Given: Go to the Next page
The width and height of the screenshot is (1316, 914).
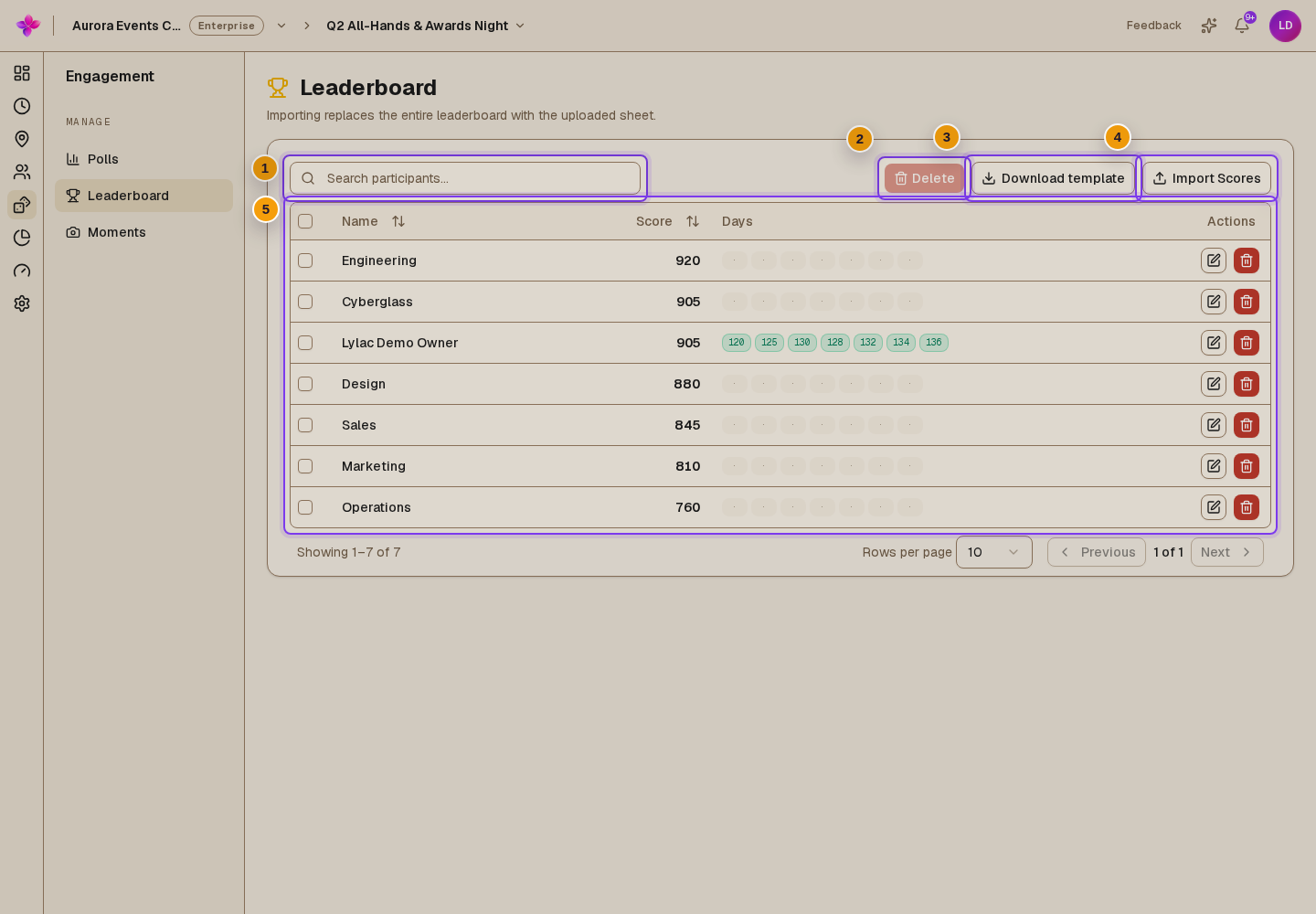Looking at the screenshot, I should [1227, 552].
